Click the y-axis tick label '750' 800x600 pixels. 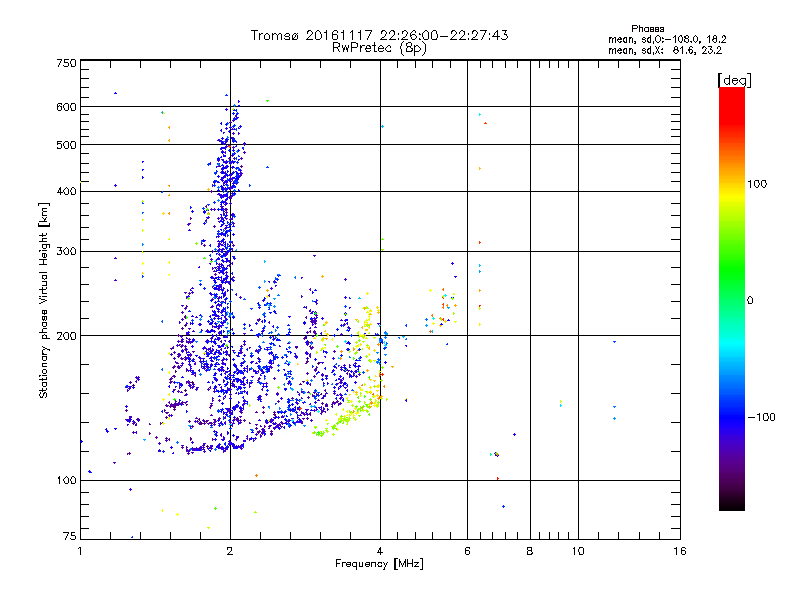(66, 63)
